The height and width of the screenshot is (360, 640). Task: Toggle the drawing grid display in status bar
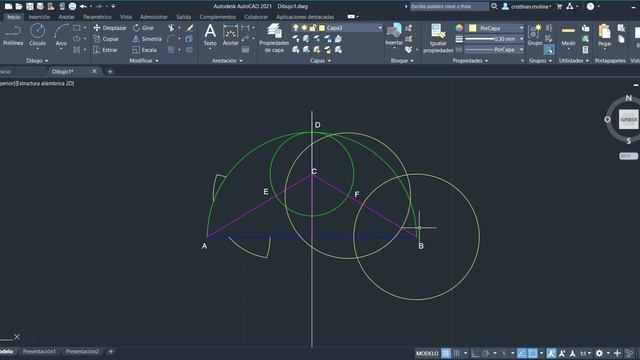[446, 353]
